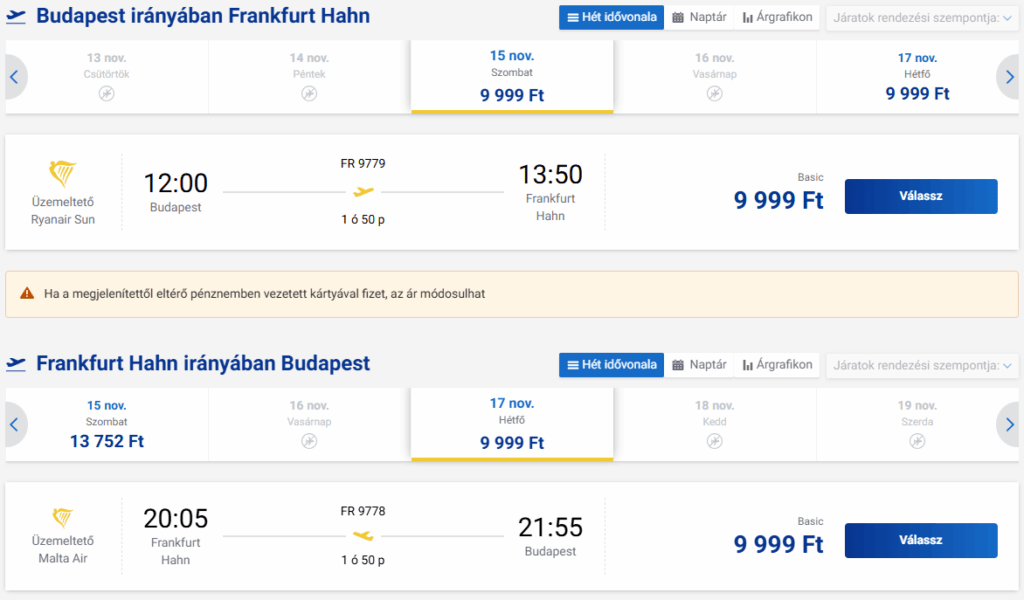The image size is (1024, 600).
Task: Select outbound date 17 nov. Hétfő
Action: tap(917, 77)
